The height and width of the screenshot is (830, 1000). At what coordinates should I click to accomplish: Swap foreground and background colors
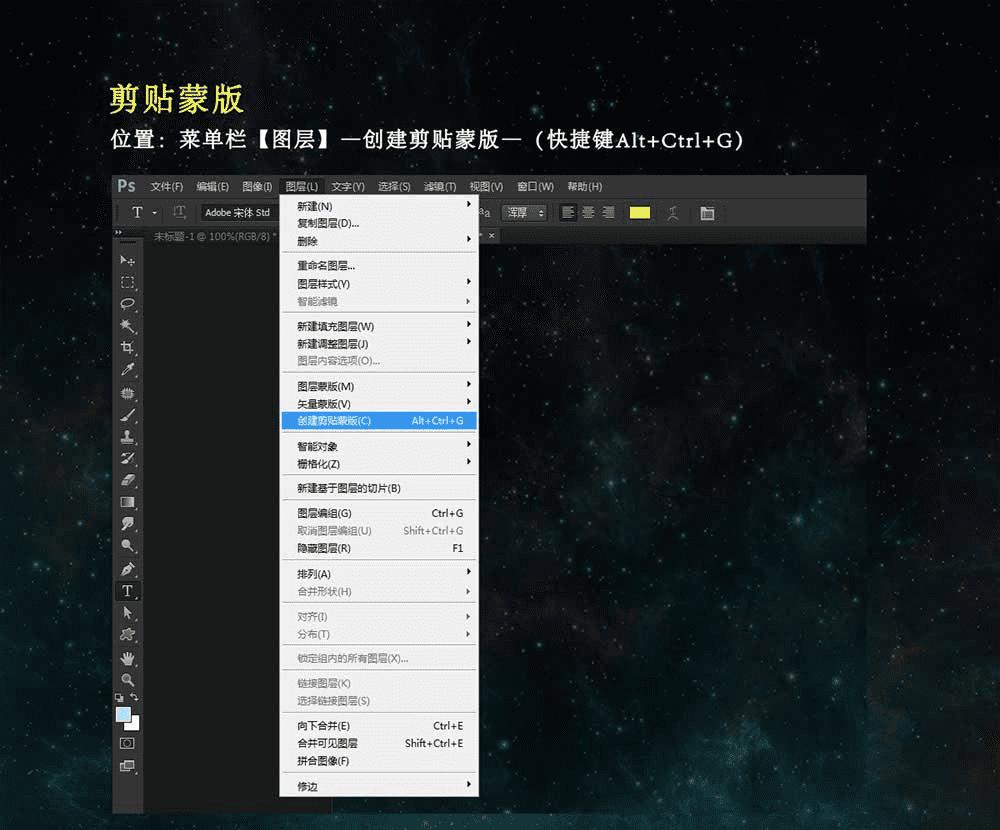point(134,697)
